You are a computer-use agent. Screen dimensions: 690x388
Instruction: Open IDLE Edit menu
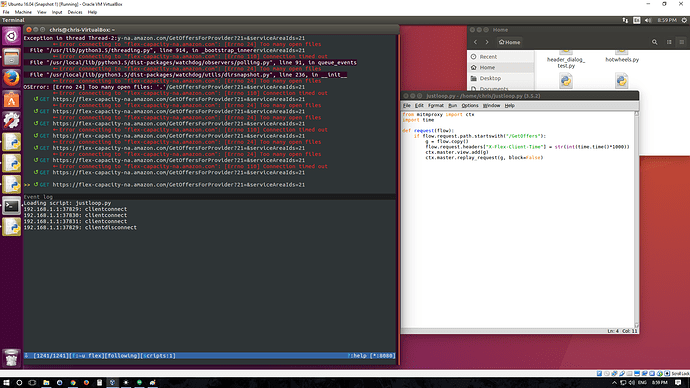pos(419,106)
